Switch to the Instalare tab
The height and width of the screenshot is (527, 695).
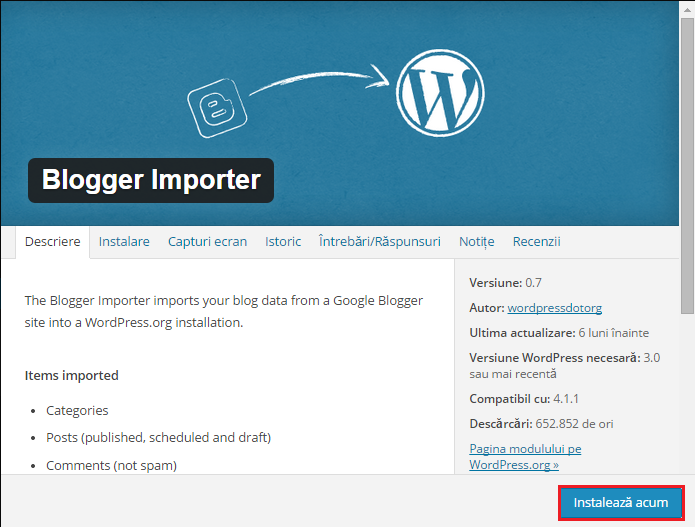(x=124, y=242)
